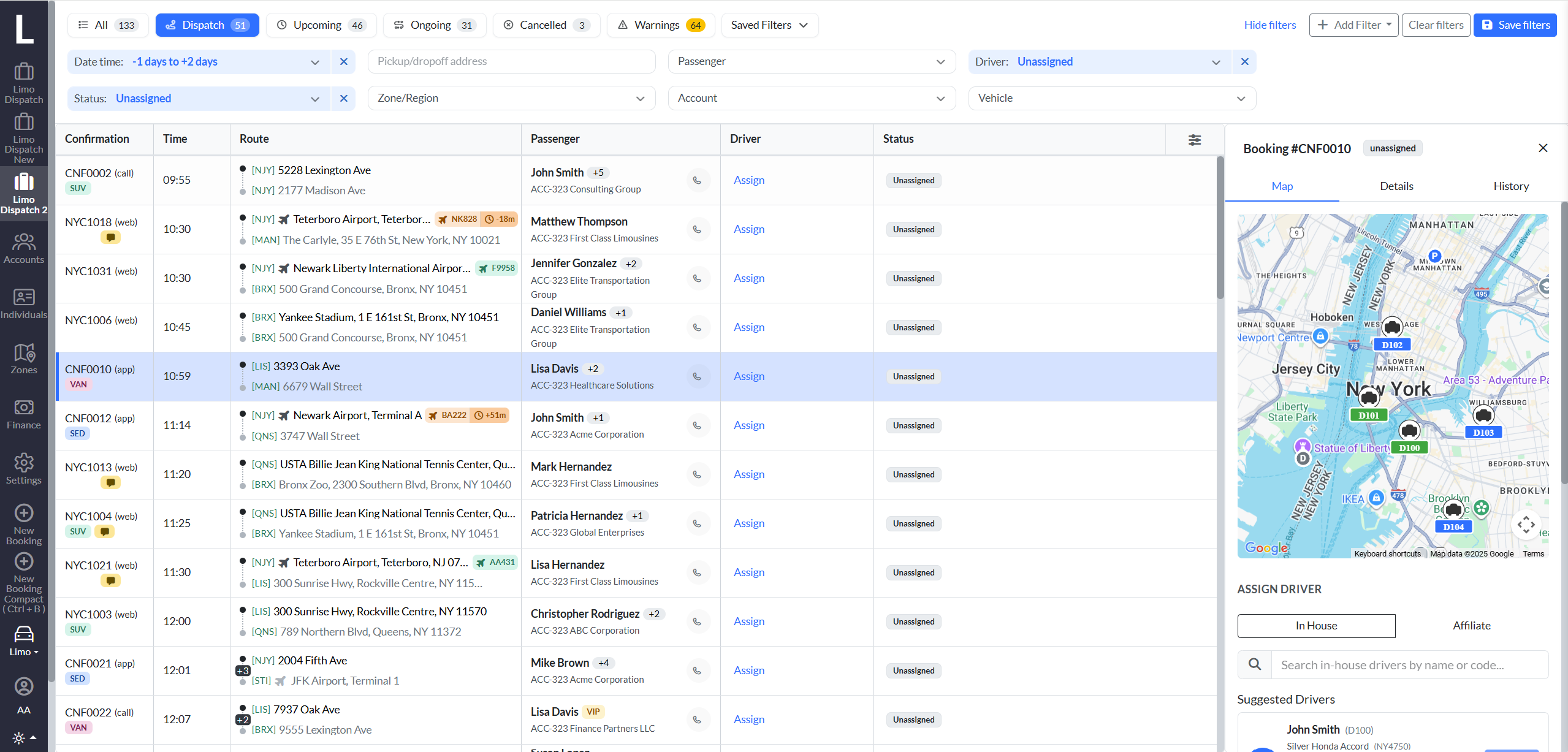Viewport: 1568px width, 752px height.
Task: Assign a driver to Matthew Thompson
Action: click(x=748, y=229)
